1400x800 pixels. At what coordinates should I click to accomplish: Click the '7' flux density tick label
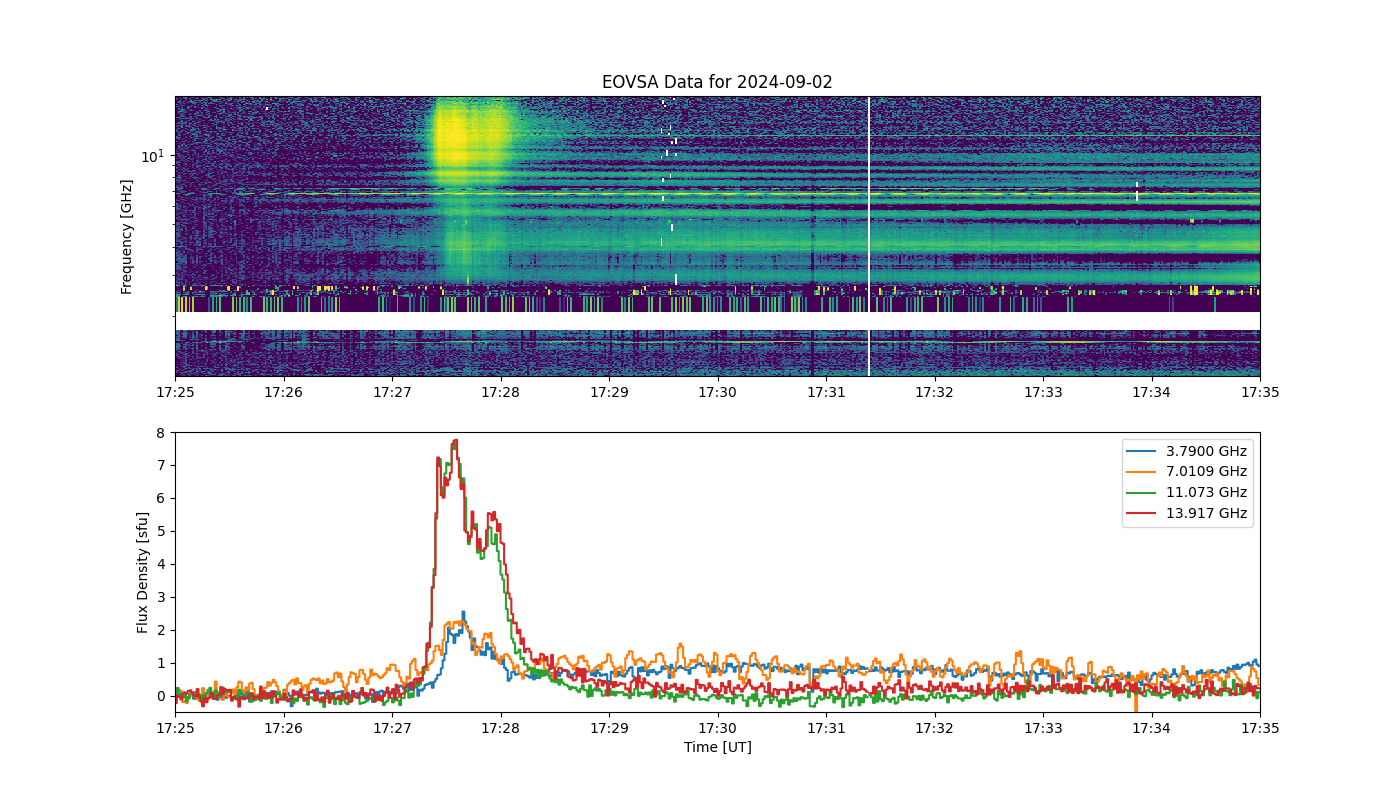[x=160, y=465]
